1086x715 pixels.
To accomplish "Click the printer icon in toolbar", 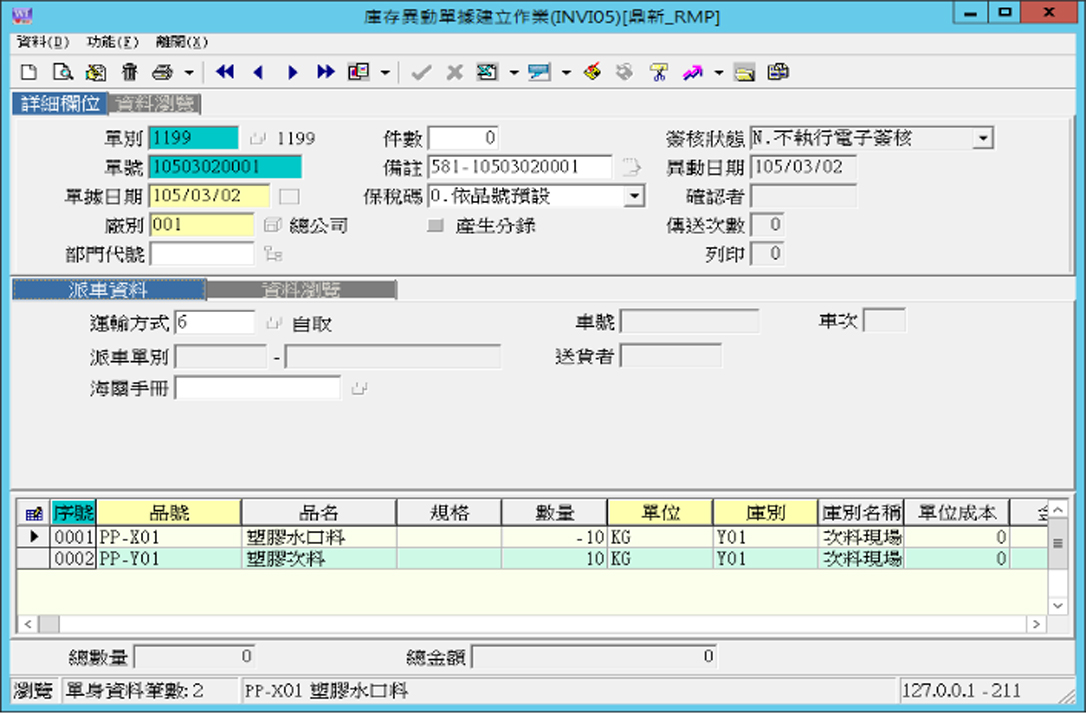I will coord(162,72).
